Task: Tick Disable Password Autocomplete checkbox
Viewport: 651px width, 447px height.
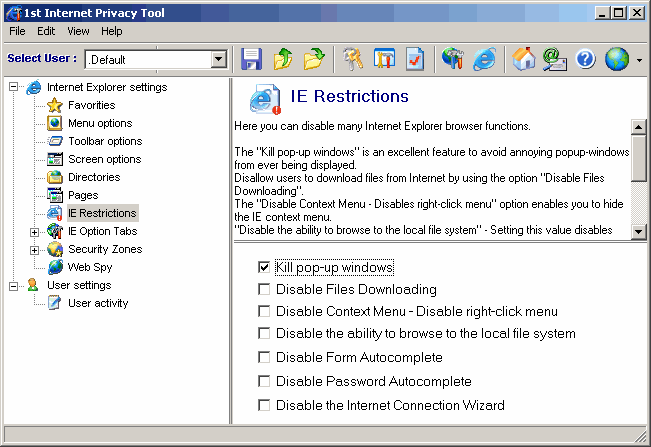Action: 264,381
